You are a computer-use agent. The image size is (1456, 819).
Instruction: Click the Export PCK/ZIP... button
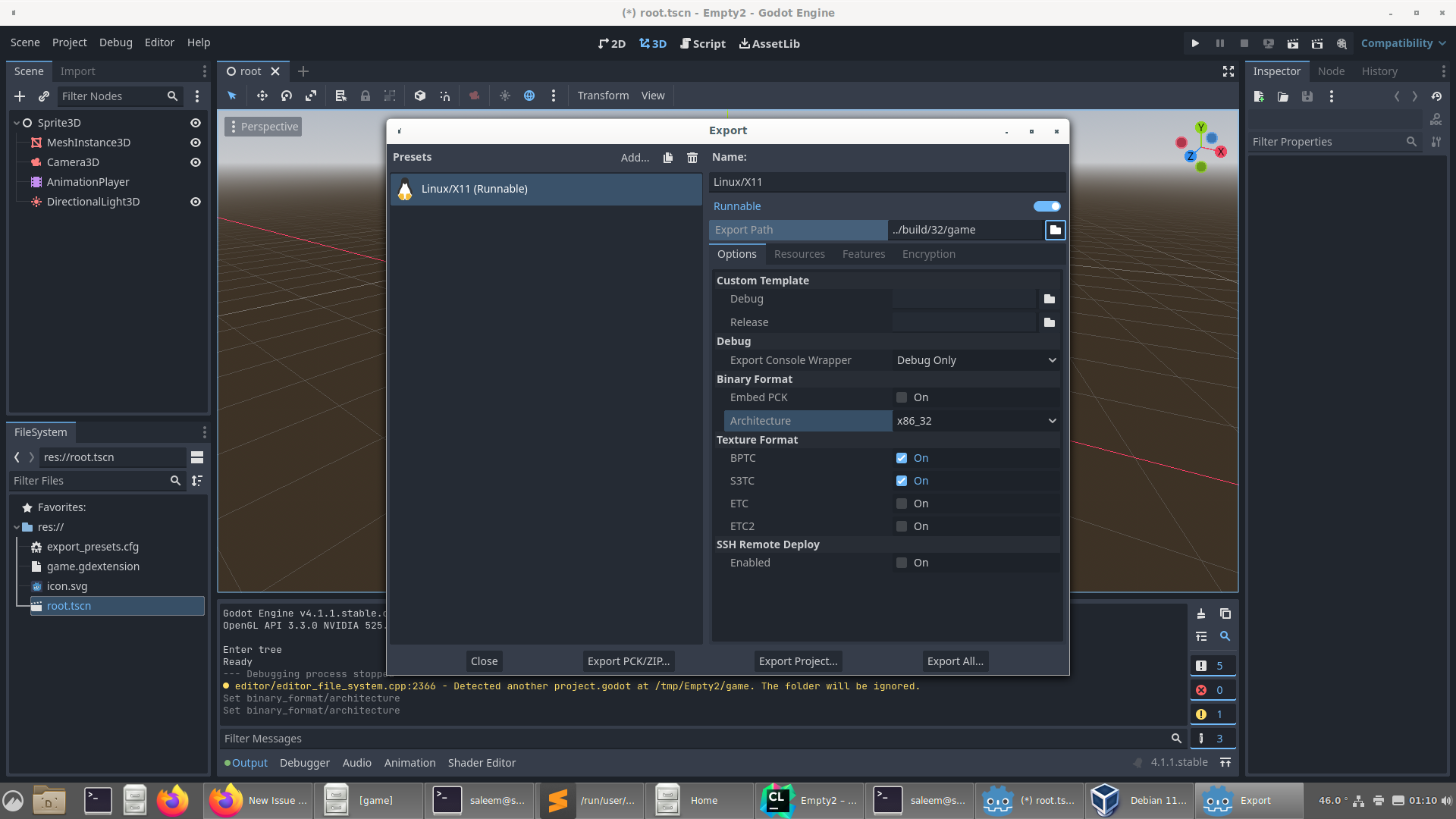click(628, 661)
